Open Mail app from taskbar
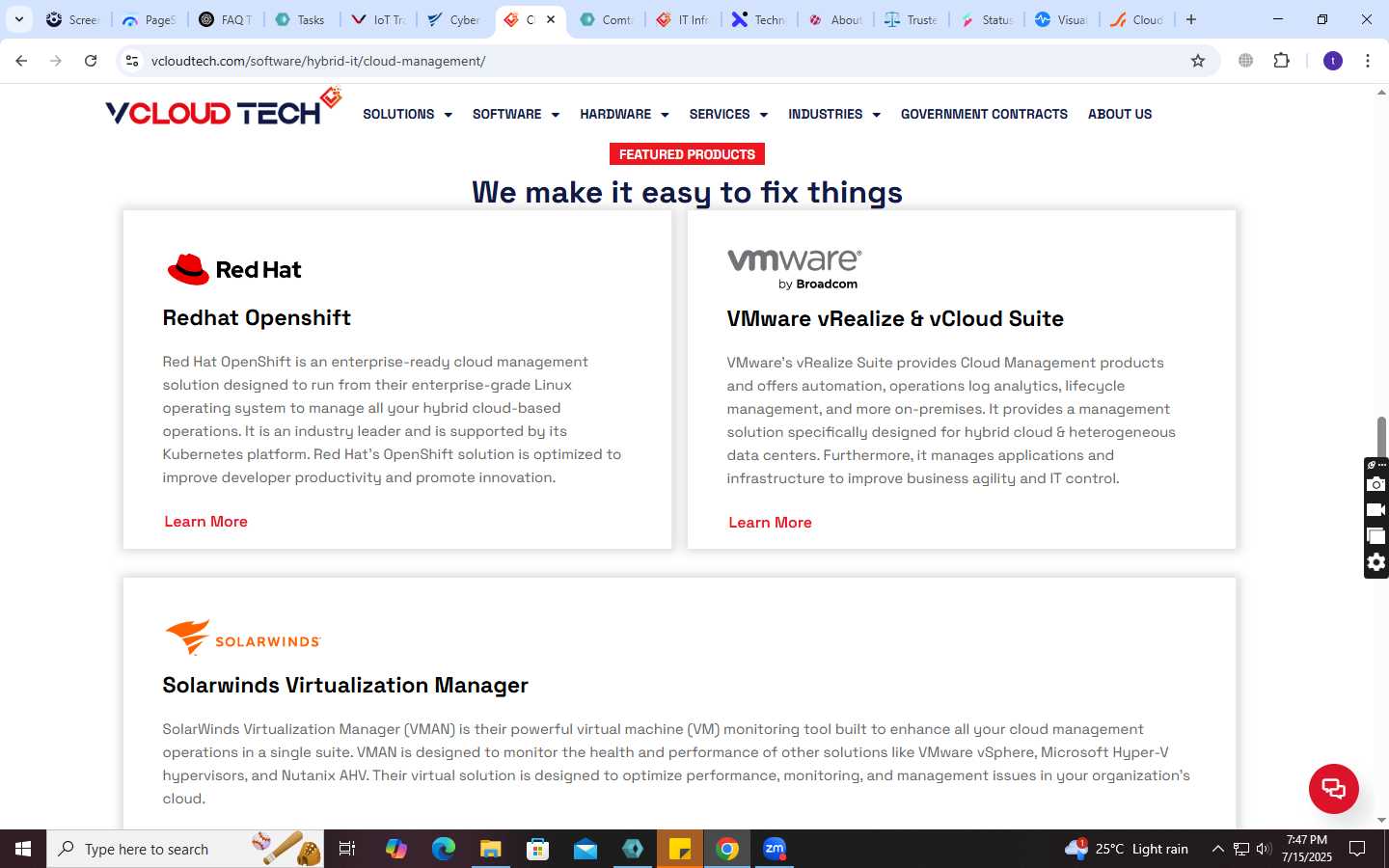 tap(586, 849)
